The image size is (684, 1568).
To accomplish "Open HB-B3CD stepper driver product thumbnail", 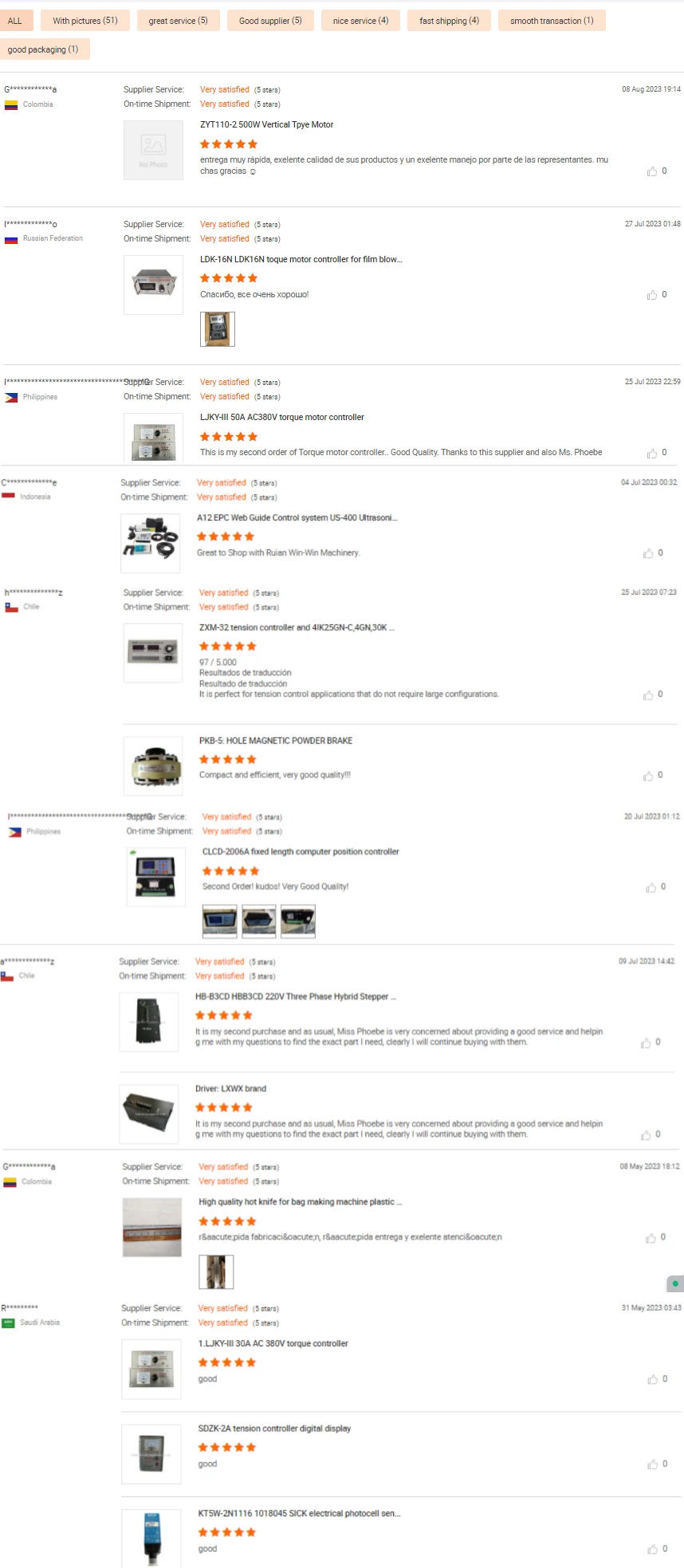I will (149, 1022).
